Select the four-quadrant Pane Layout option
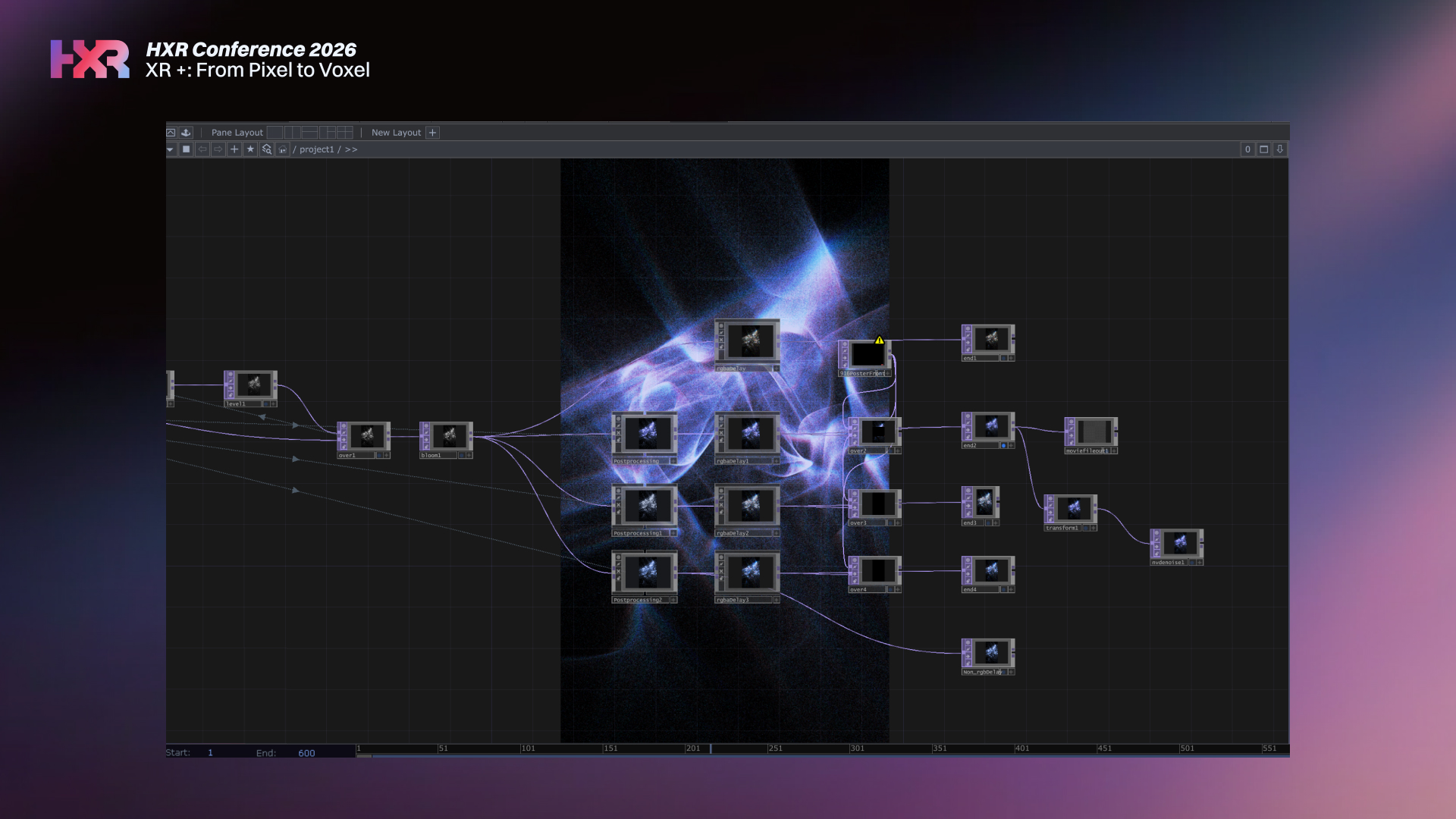Screen dimensions: 1456x819 (346, 132)
